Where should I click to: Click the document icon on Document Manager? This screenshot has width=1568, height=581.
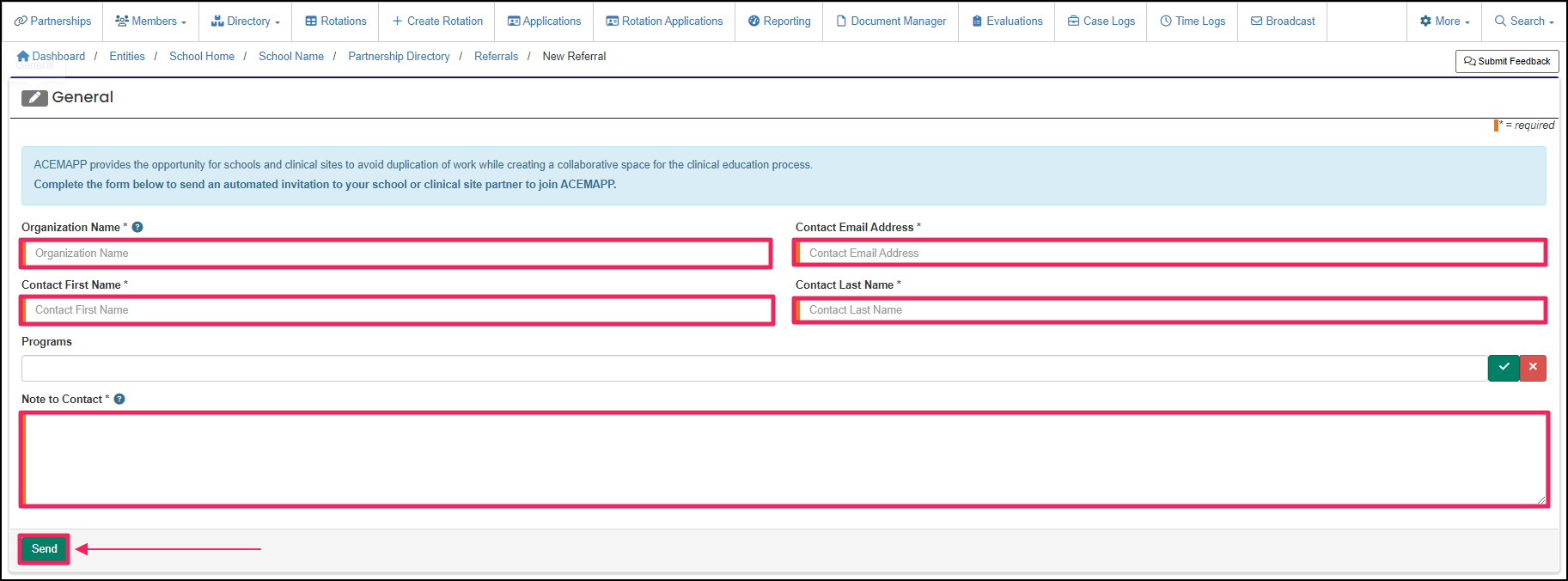coord(841,21)
